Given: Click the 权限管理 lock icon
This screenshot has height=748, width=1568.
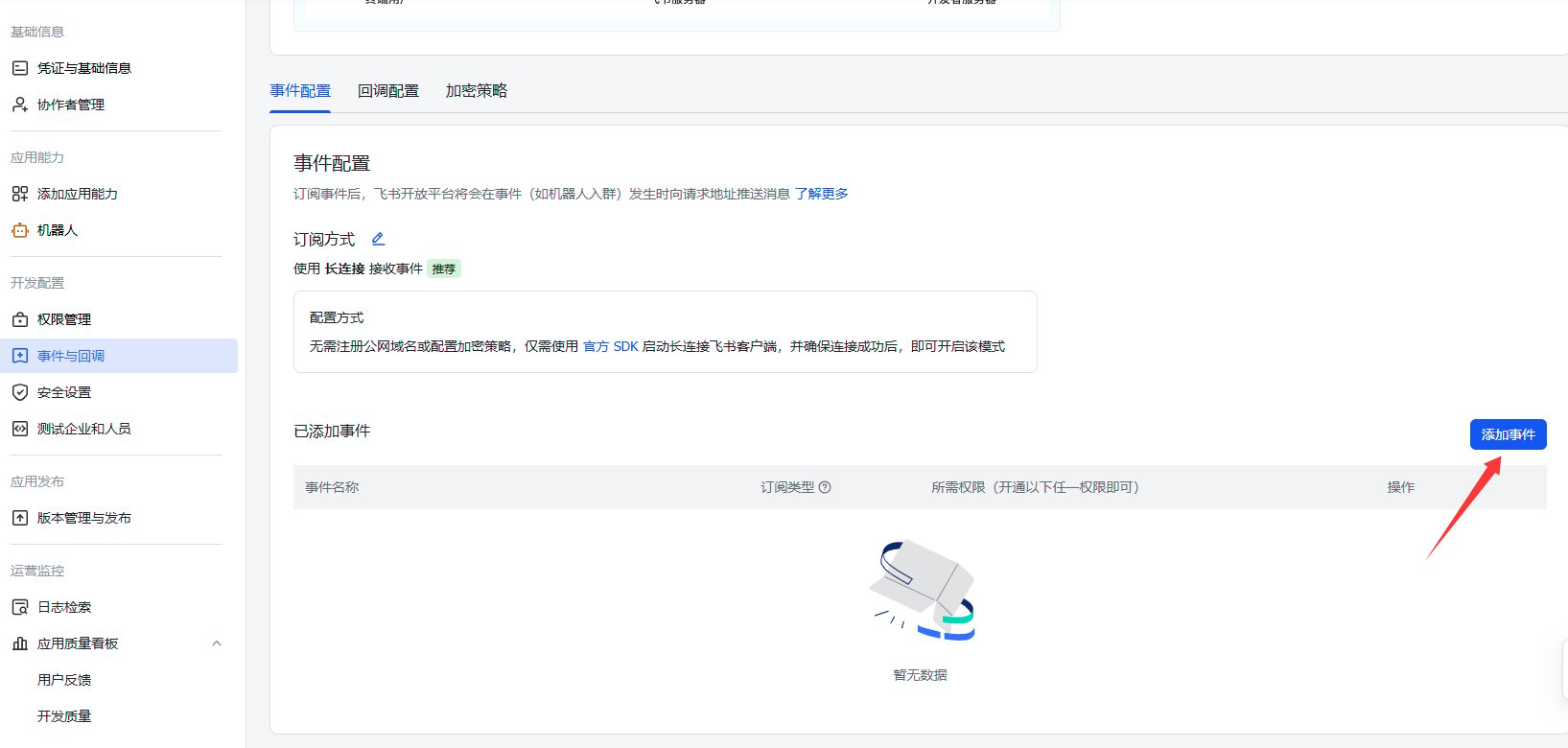Looking at the screenshot, I should [x=19, y=319].
